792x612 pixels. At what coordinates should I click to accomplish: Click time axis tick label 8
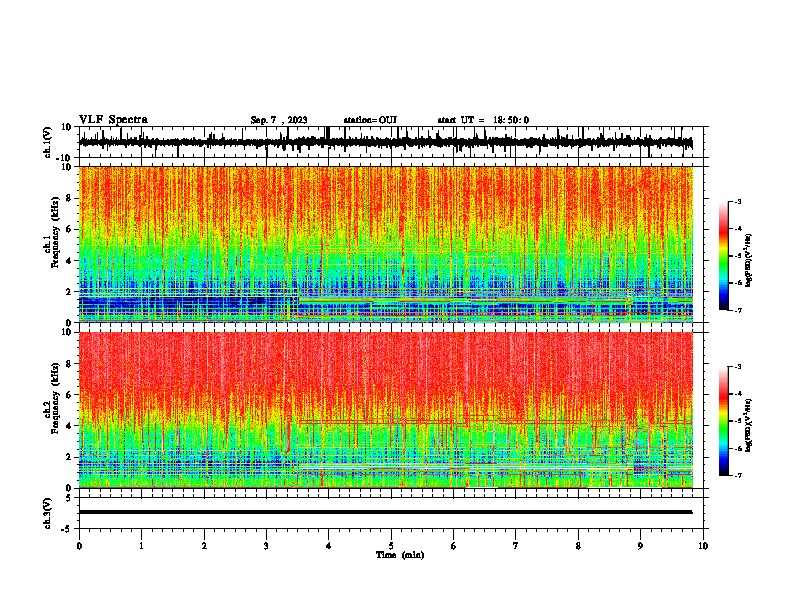578,546
